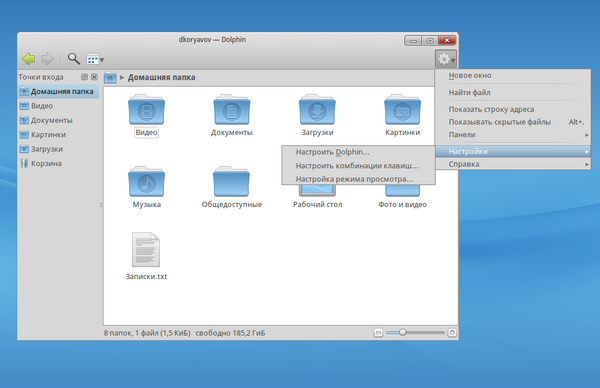The height and width of the screenshot is (388, 600).
Task: Select the Музыка folder icon
Action: 147,182
